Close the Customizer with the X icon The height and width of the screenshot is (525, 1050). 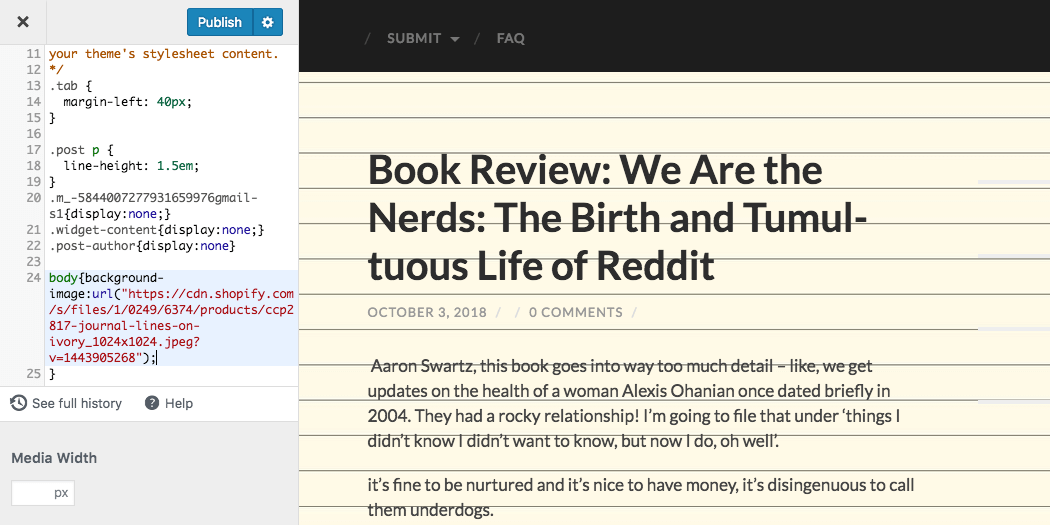[23, 21]
